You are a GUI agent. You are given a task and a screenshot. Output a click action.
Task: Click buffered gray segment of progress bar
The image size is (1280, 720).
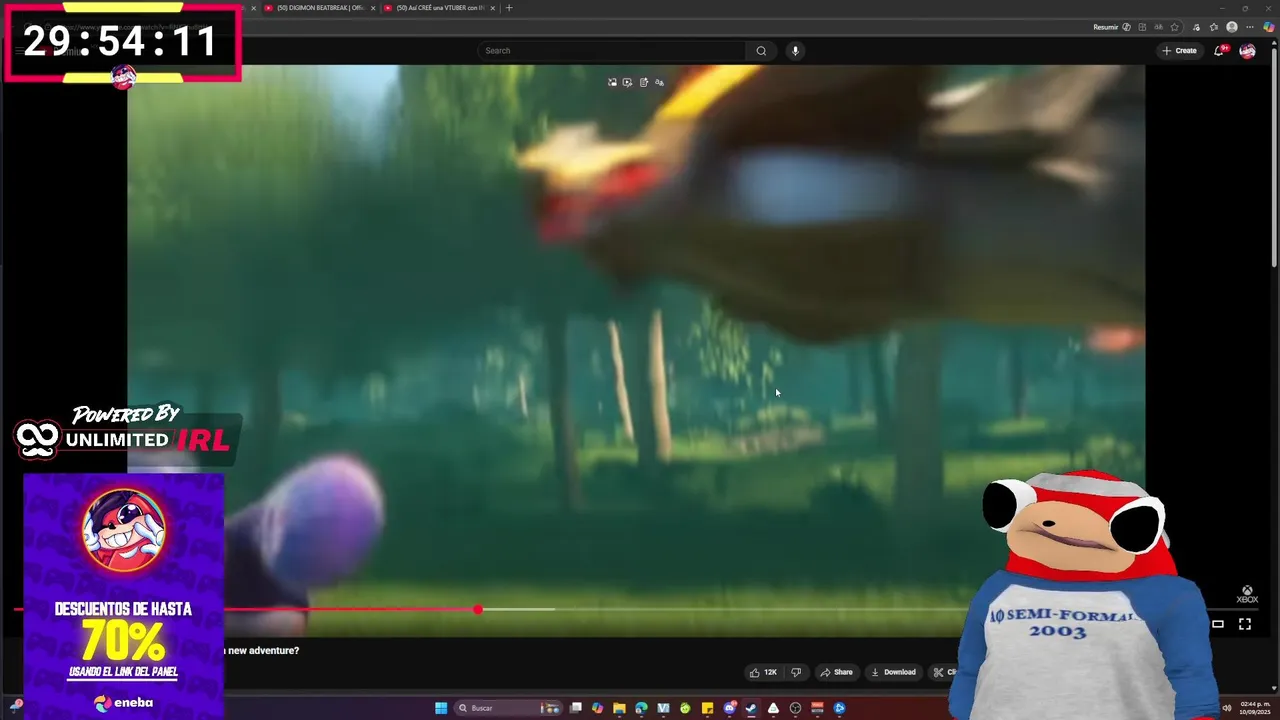pyautogui.click(x=519, y=609)
